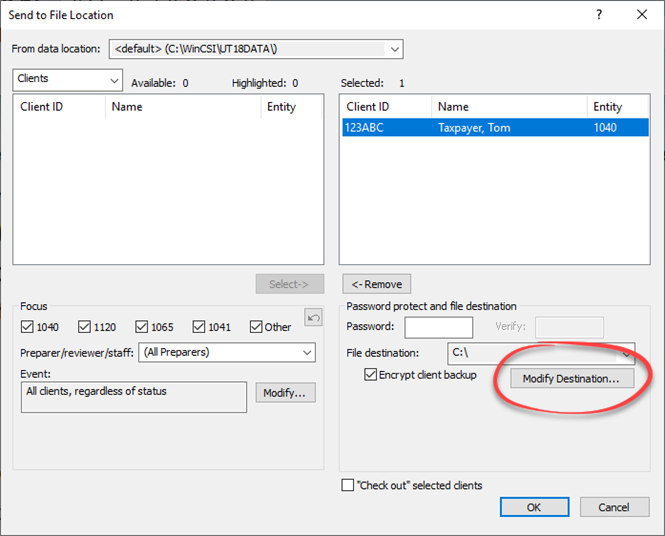Click the focus reset arrow icon
The height and width of the screenshot is (536, 665).
314,319
